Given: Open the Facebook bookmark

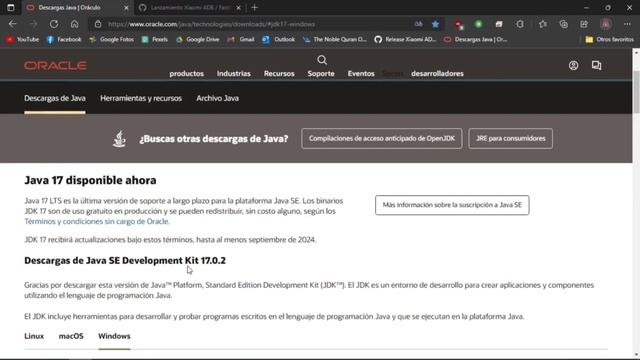Looking at the screenshot, I should (64, 40).
